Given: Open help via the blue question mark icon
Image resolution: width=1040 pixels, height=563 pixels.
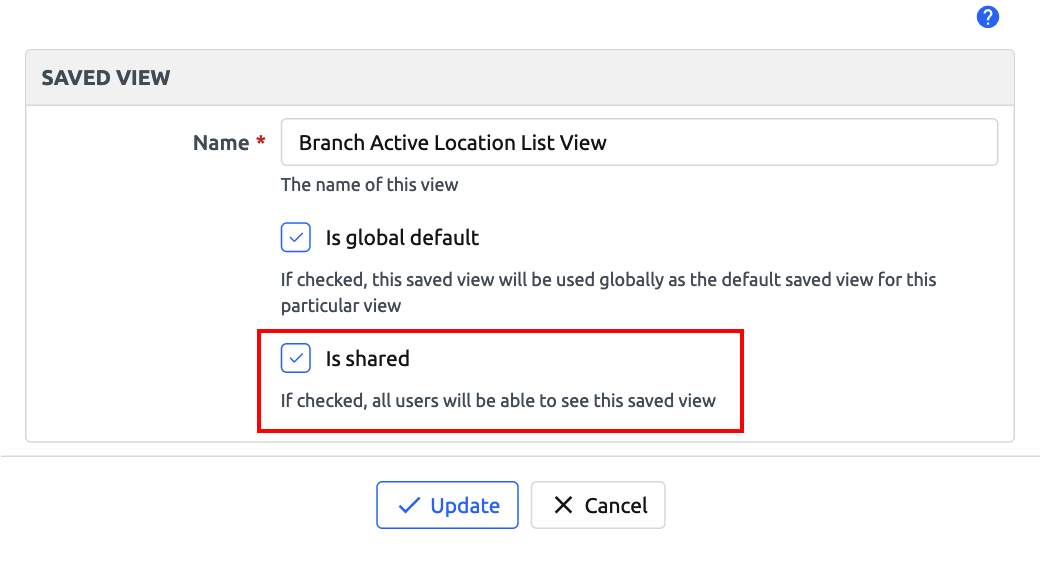Looking at the screenshot, I should 988,17.
